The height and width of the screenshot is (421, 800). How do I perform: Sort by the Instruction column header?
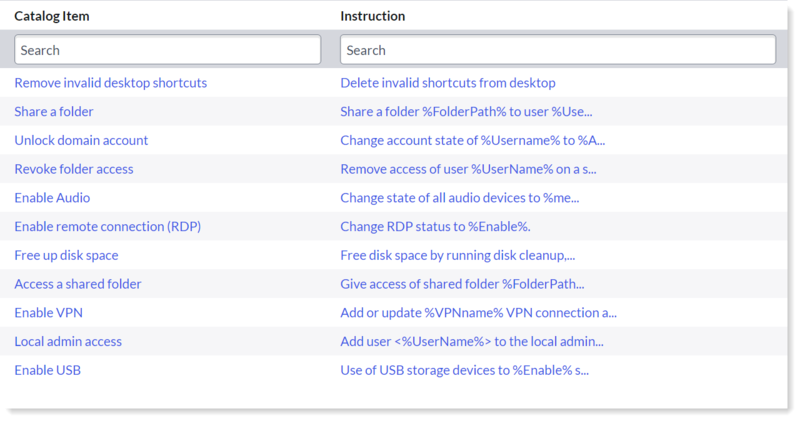tap(372, 16)
